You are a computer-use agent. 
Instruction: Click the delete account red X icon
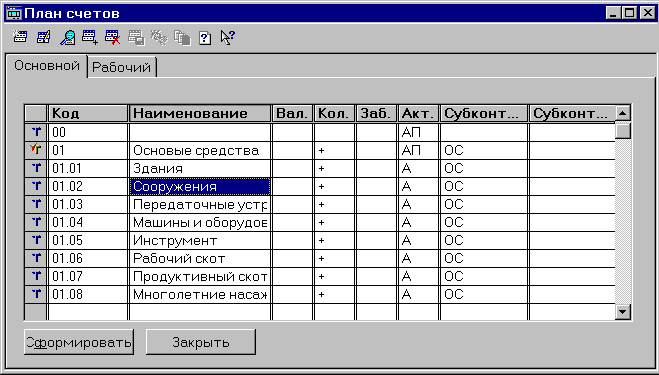(113, 37)
